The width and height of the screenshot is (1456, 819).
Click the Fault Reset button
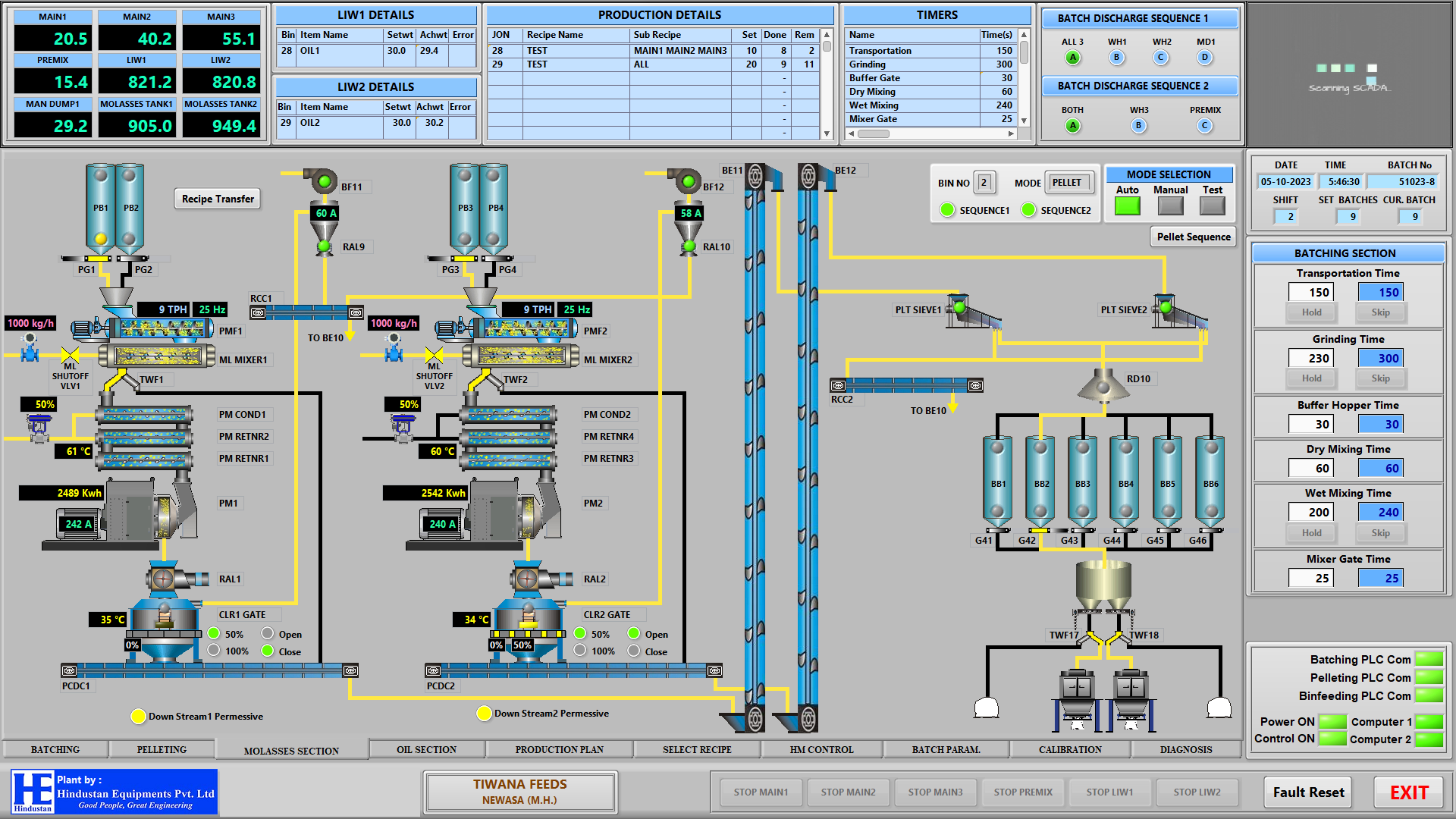pos(1308,793)
